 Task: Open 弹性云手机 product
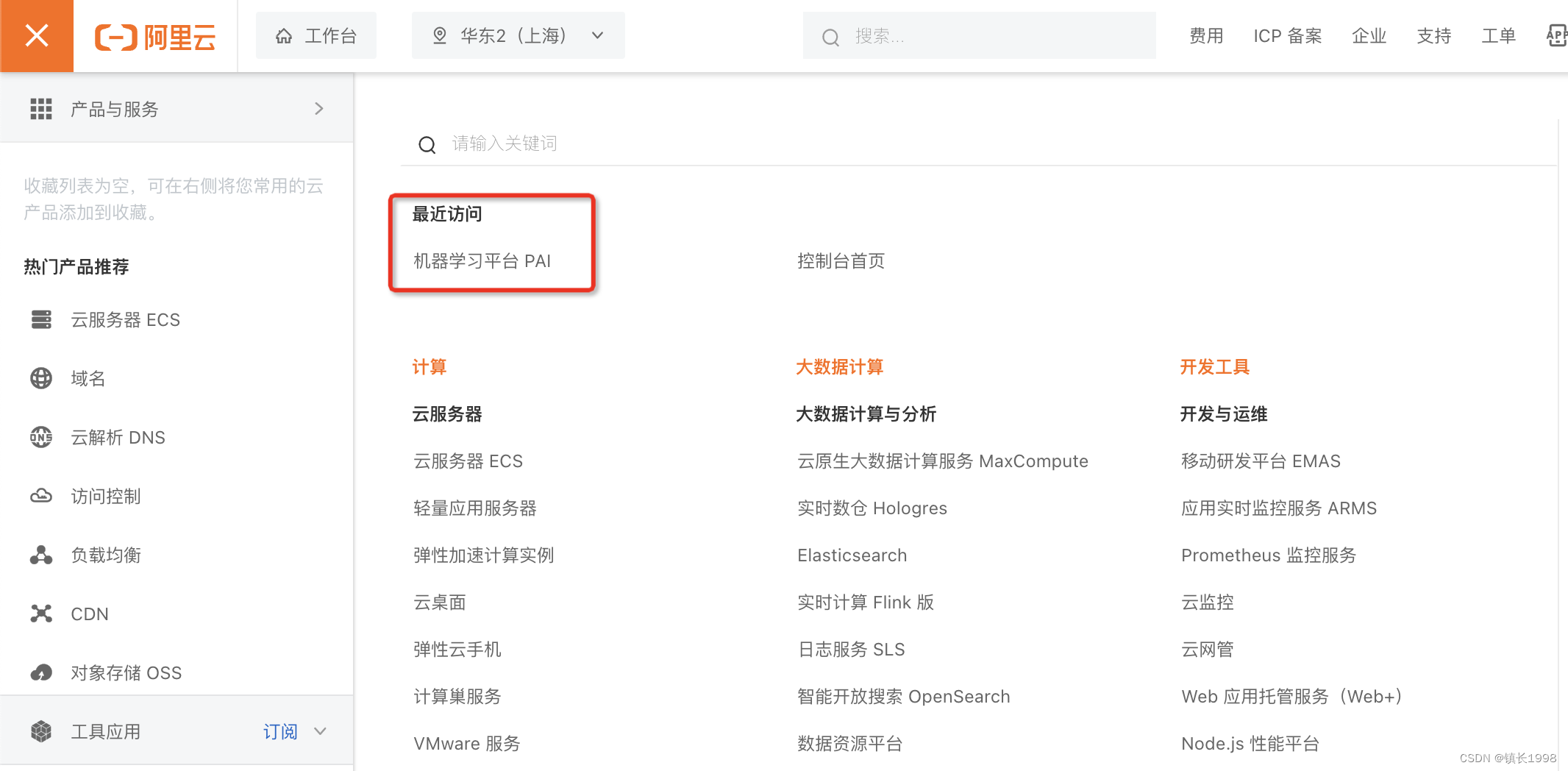457,650
